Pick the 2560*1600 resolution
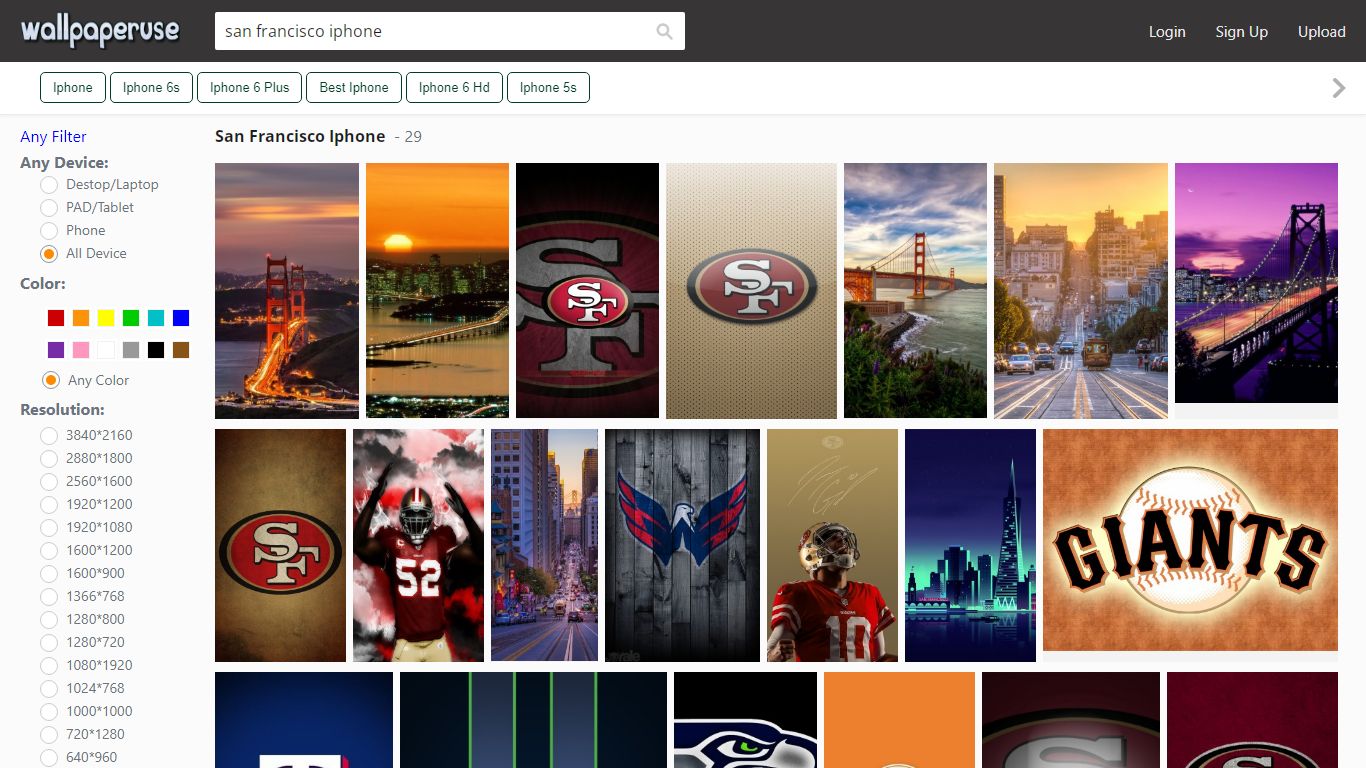The height and width of the screenshot is (768, 1366). [x=49, y=481]
